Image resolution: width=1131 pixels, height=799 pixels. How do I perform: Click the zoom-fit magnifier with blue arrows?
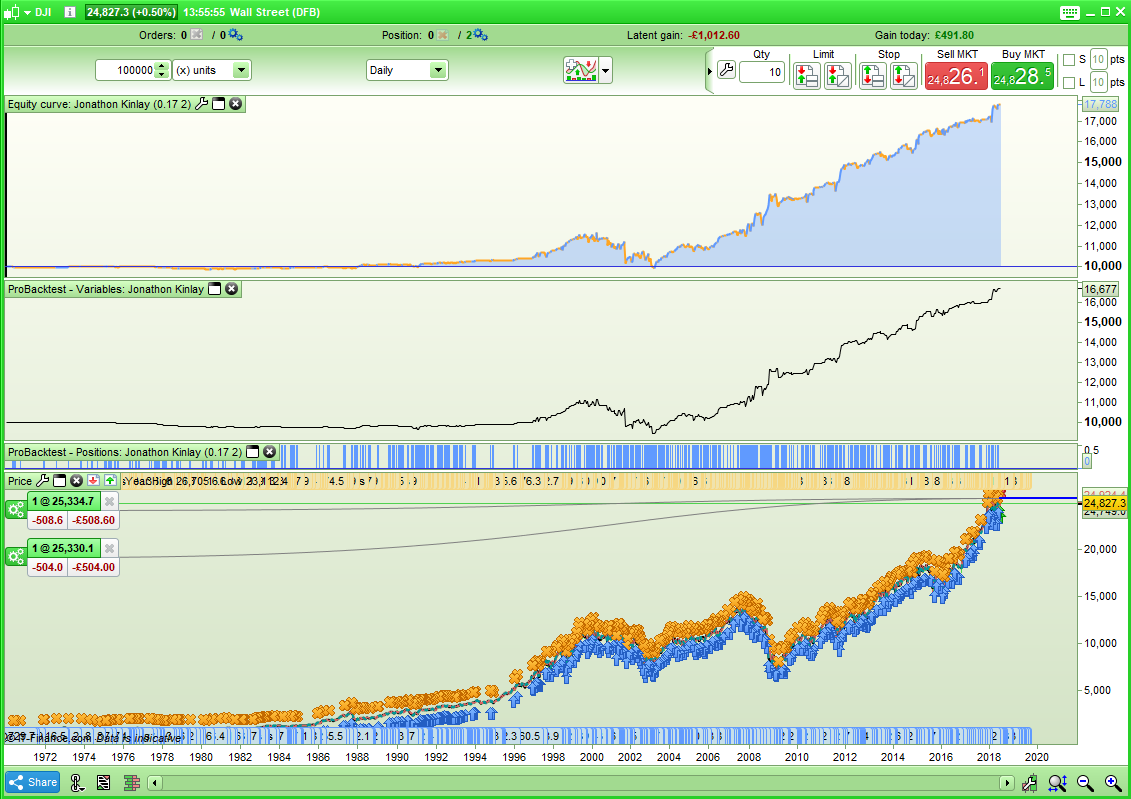coord(1057,782)
